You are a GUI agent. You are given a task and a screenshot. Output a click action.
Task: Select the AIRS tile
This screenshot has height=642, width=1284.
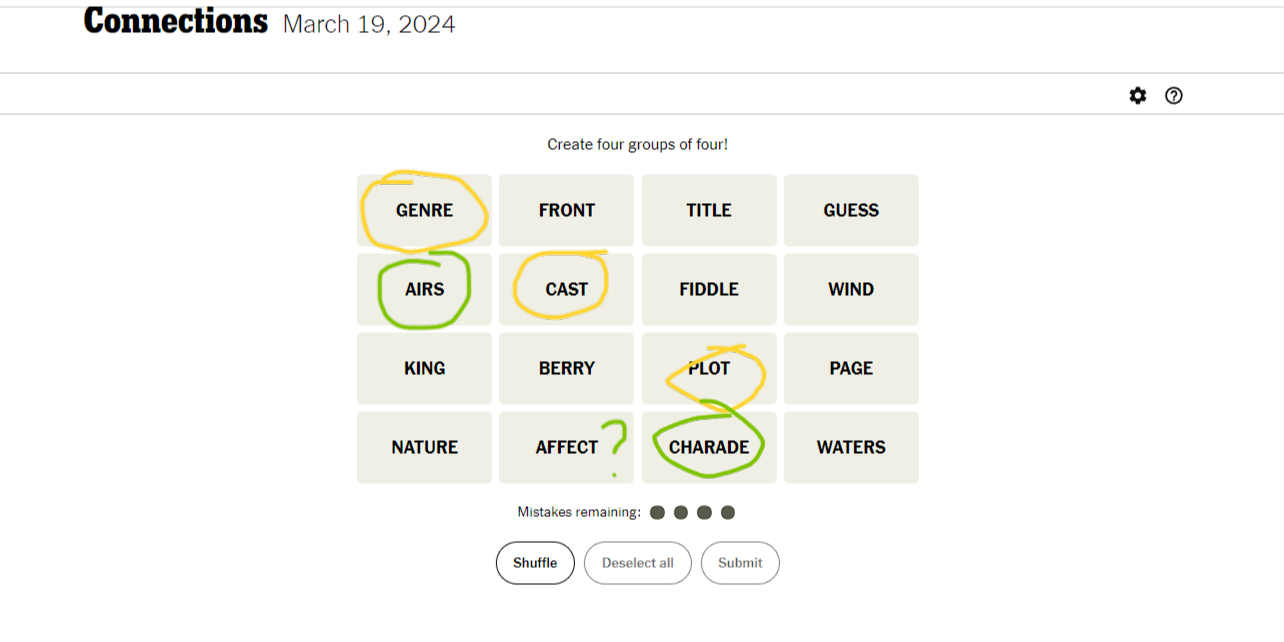424,289
